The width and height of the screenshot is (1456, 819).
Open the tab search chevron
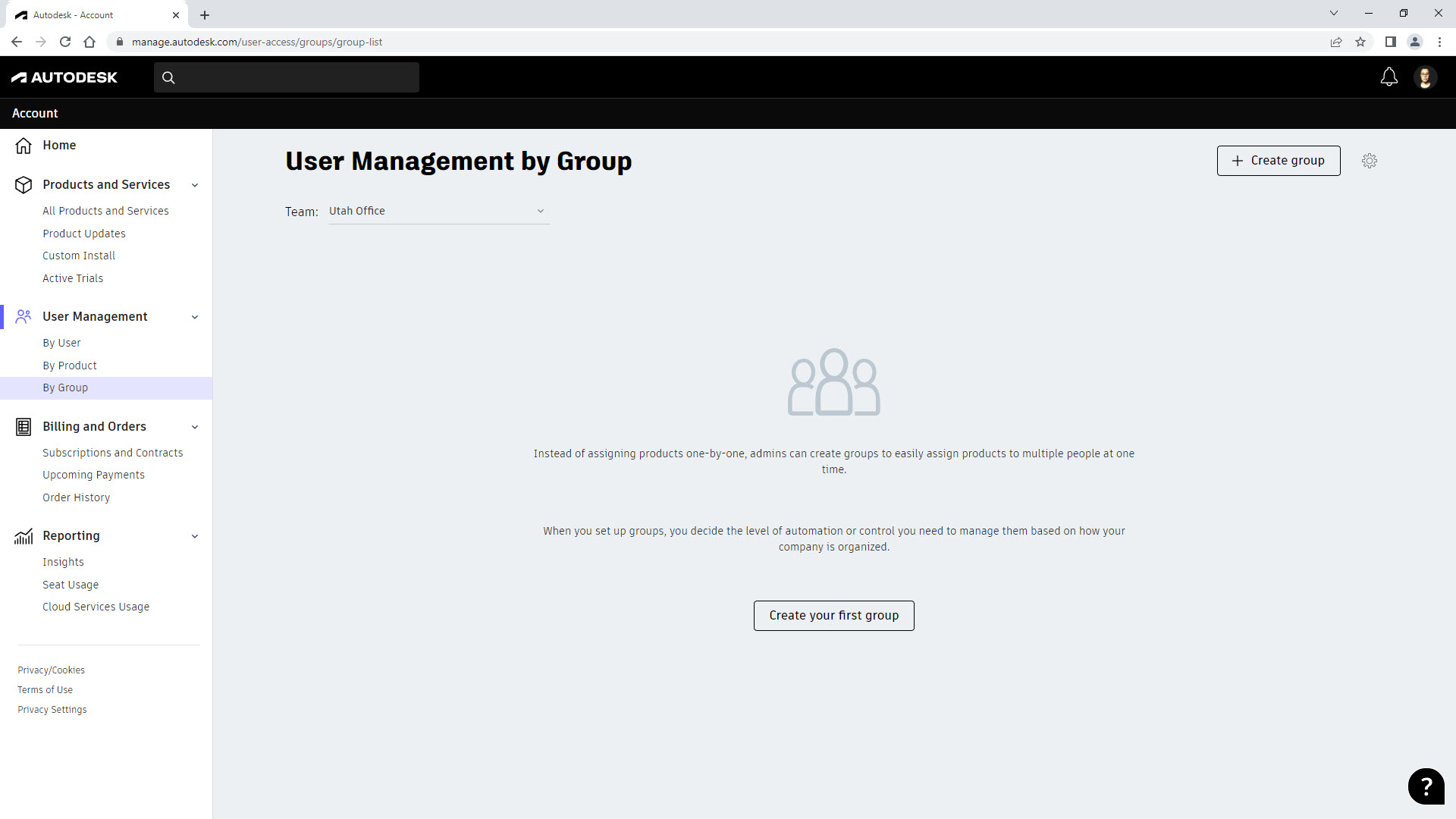click(x=1334, y=13)
